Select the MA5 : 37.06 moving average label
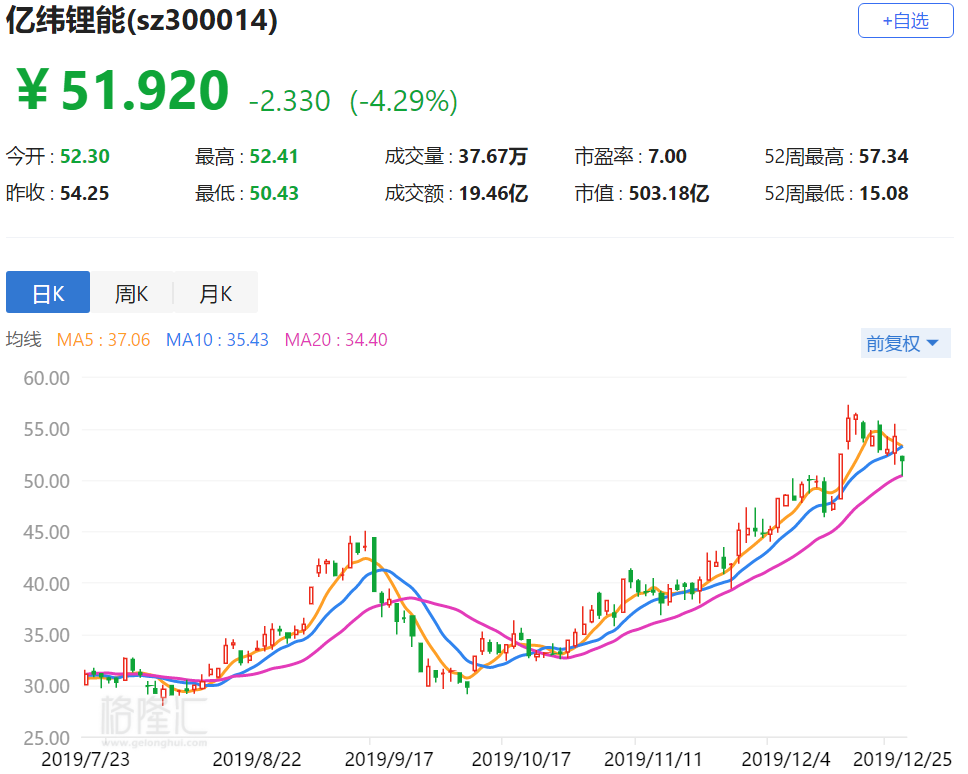 click(103, 339)
